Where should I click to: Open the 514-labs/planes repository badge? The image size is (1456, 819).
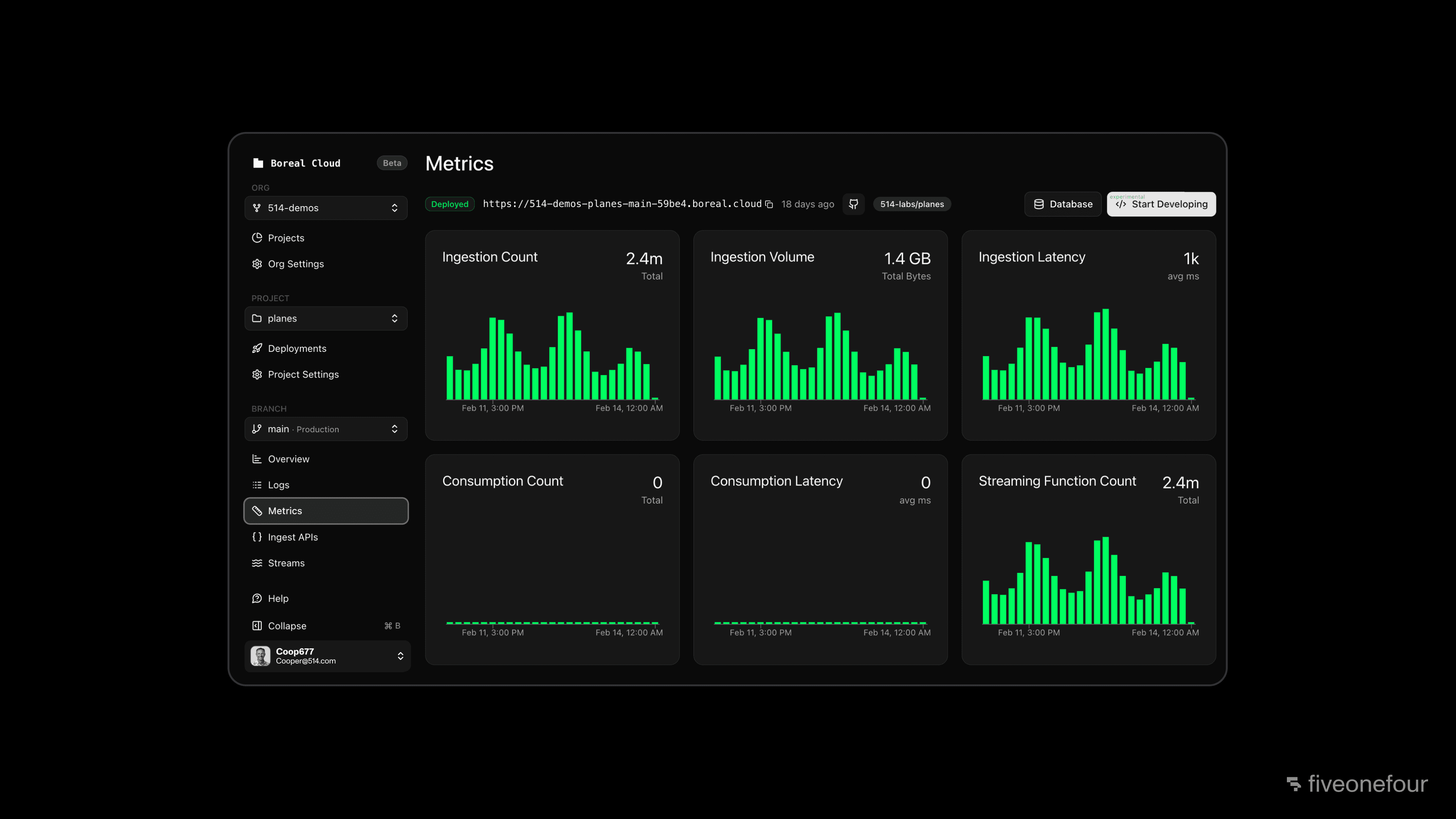tap(912, 204)
